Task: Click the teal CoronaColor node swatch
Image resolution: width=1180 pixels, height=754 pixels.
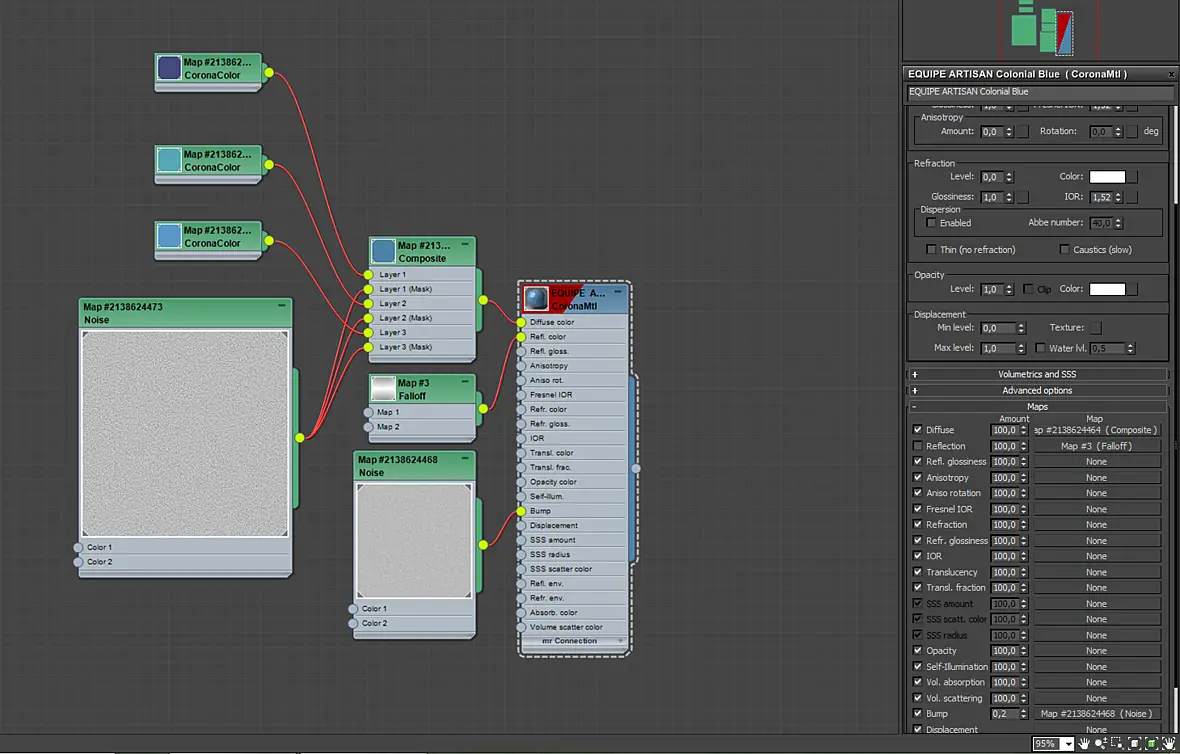Action: click(x=169, y=160)
